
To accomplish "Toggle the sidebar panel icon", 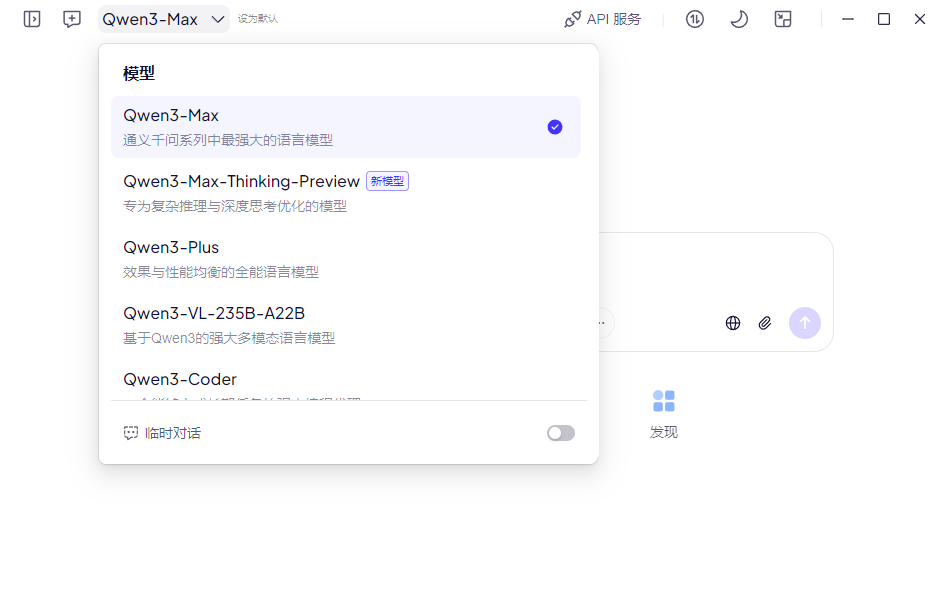I will pyautogui.click(x=32, y=19).
